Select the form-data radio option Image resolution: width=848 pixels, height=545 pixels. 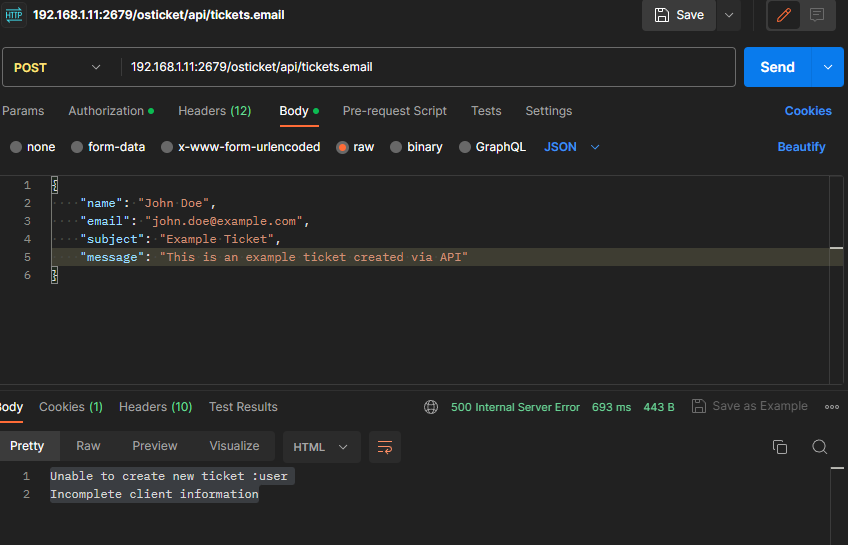[77, 147]
